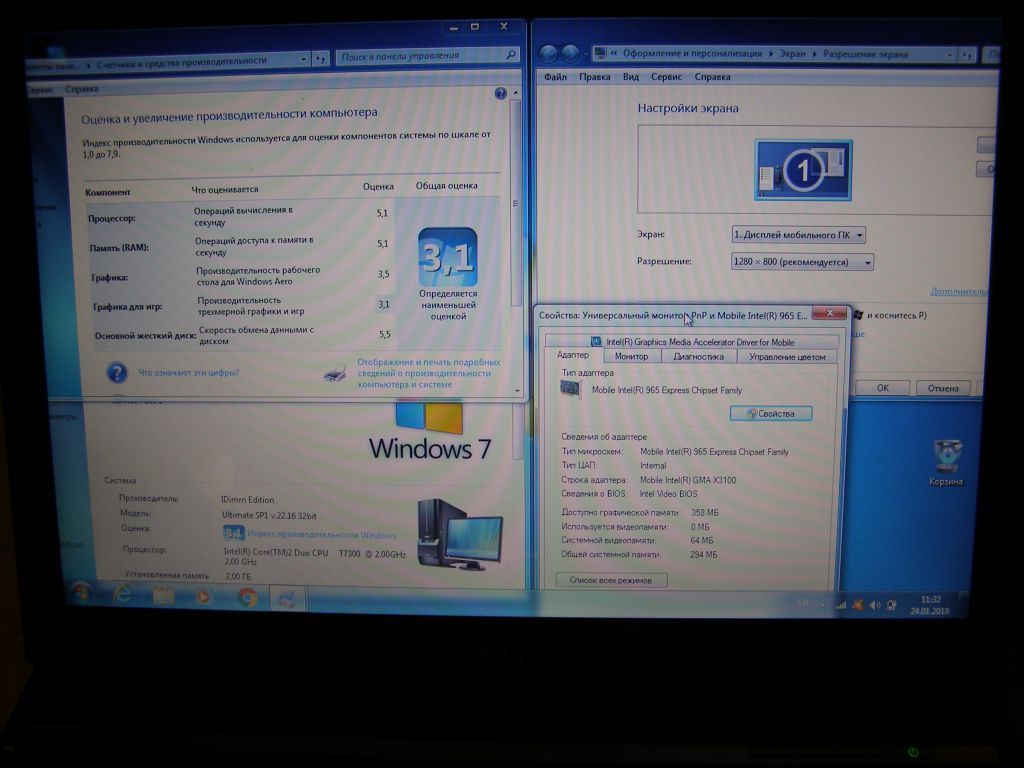Click the volume speaker tray icon
Screen dimensions: 1024x768
[875, 605]
